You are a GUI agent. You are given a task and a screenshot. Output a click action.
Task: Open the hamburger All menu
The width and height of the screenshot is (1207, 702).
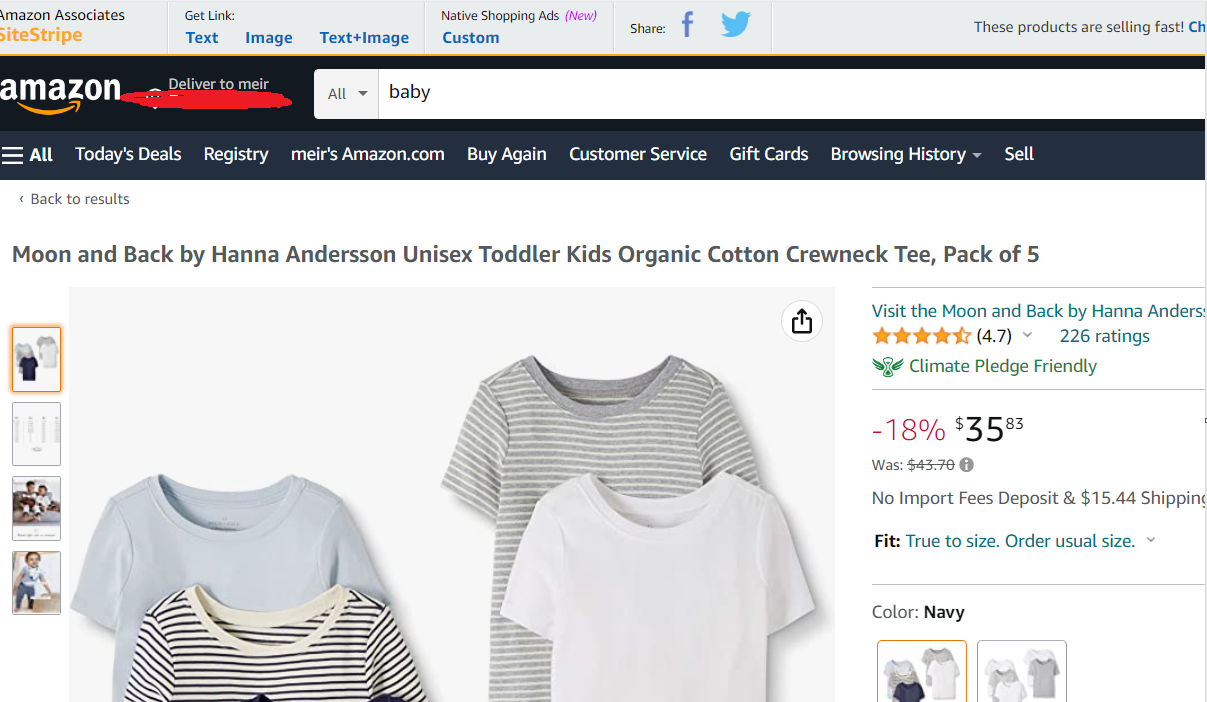coord(28,155)
